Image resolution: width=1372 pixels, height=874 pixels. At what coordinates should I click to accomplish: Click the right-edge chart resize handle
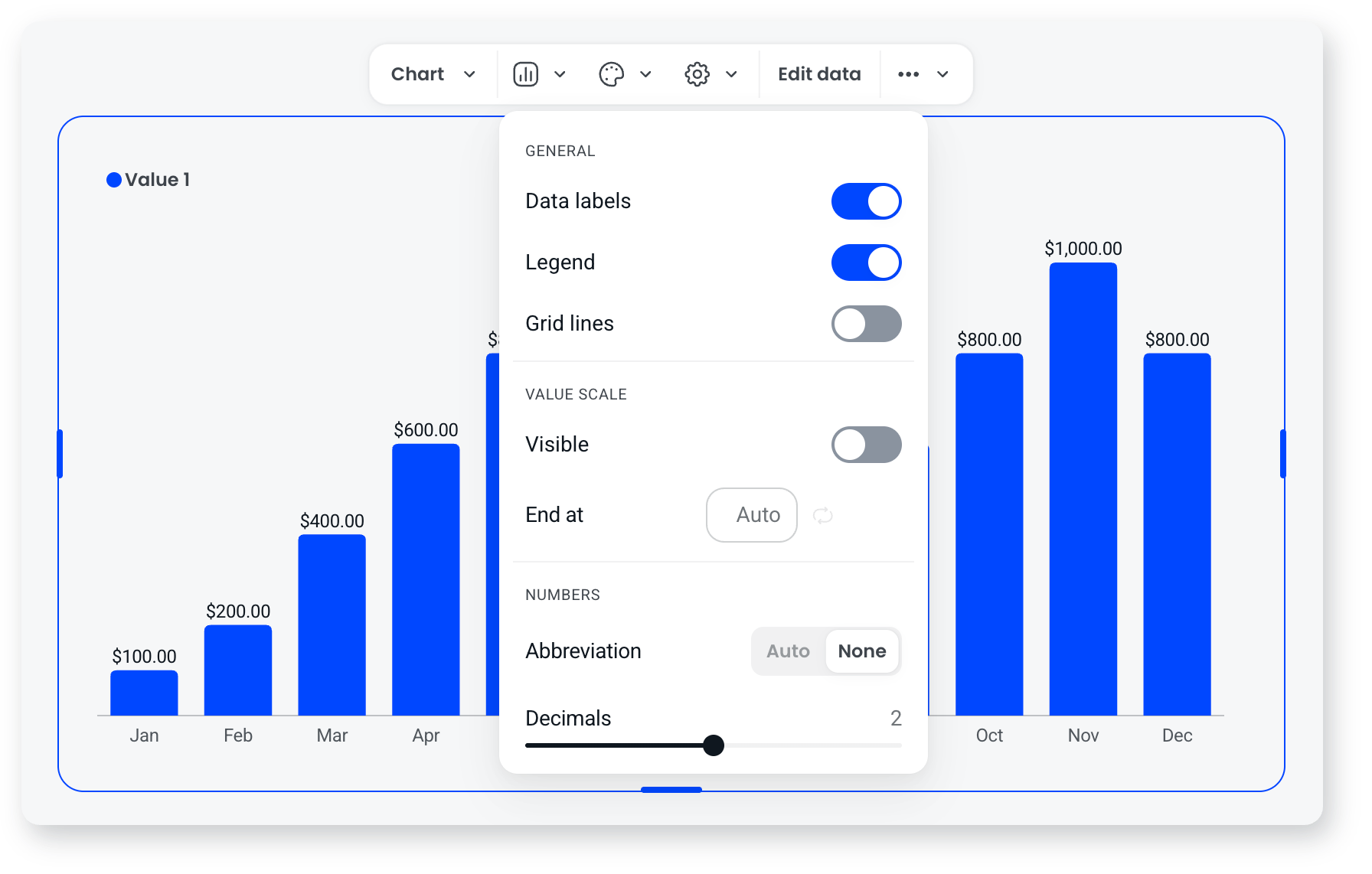pyautogui.click(x=1283, y=454)
